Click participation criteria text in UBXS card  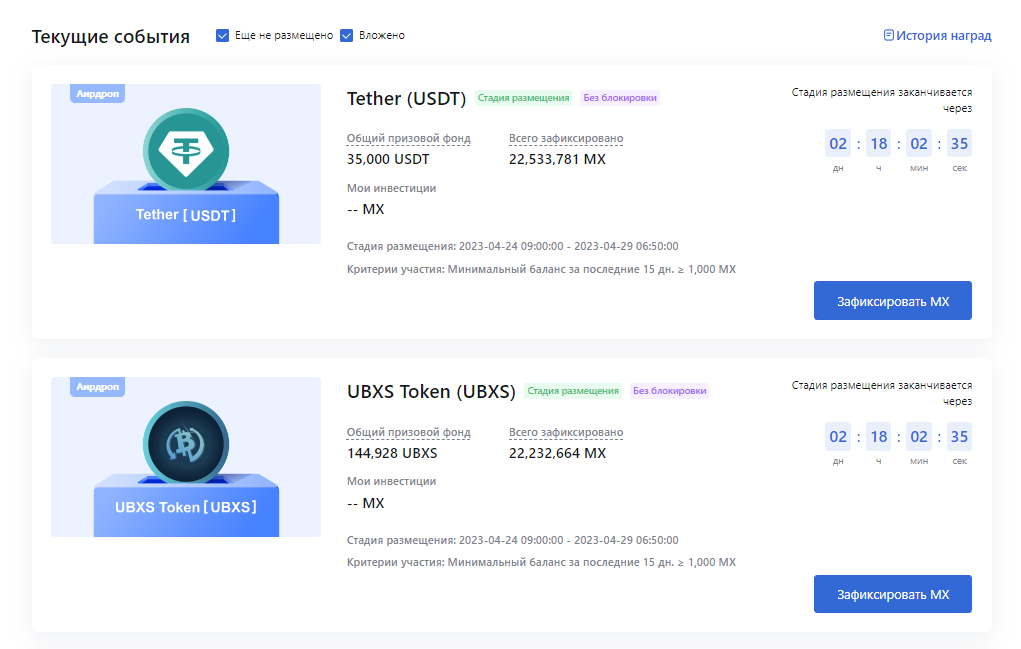coord(541,562)
